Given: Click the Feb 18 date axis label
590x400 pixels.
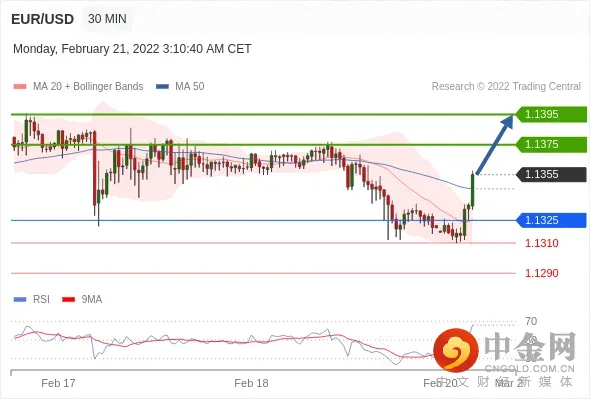Looking at the screenshot, I should click(x=251, y=383).
